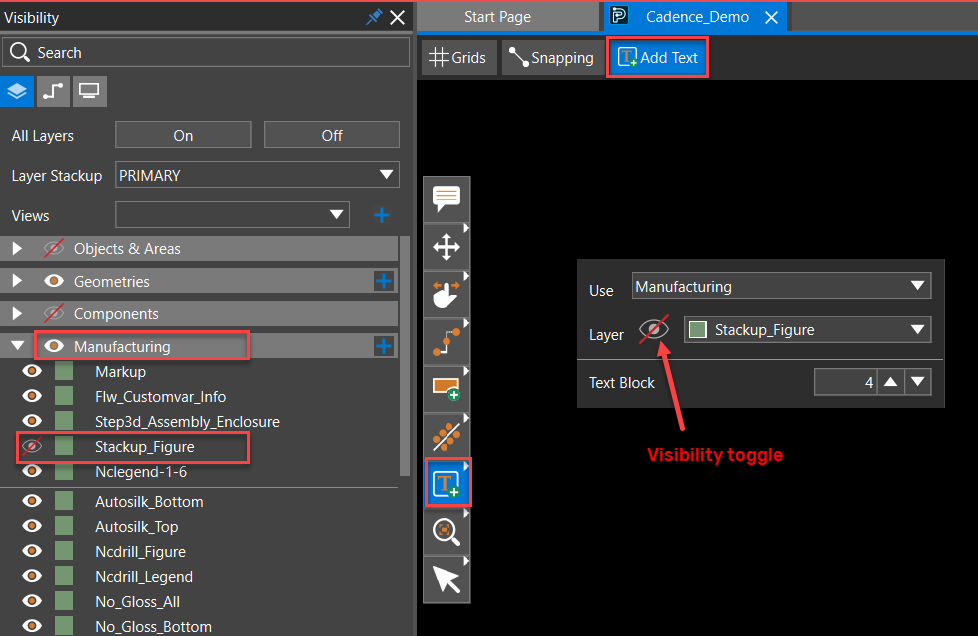The height and width of the screenshot is (636, 978).
Task: Close the Visibility panel
Action: 397,17
